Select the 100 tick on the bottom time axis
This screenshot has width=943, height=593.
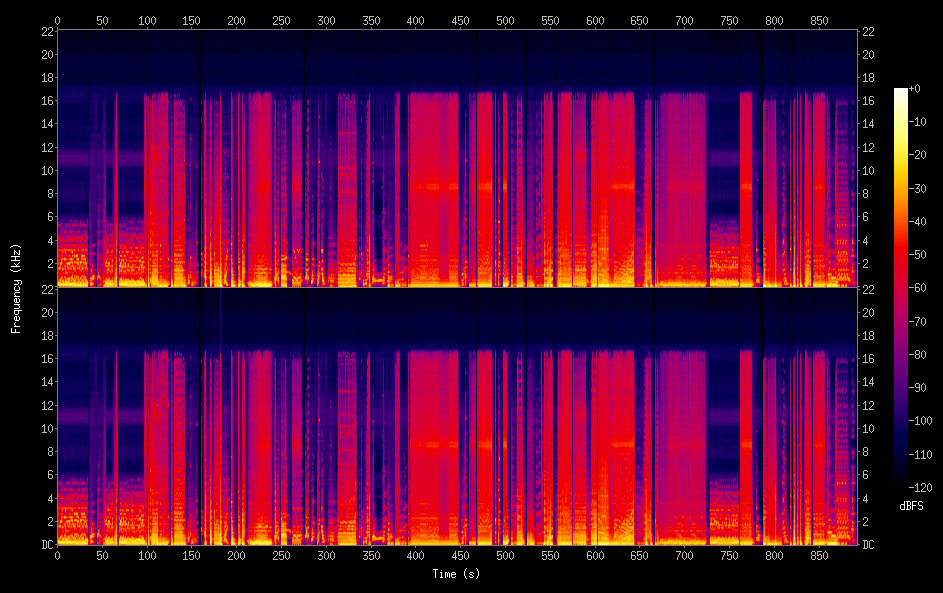click(147, 555)
